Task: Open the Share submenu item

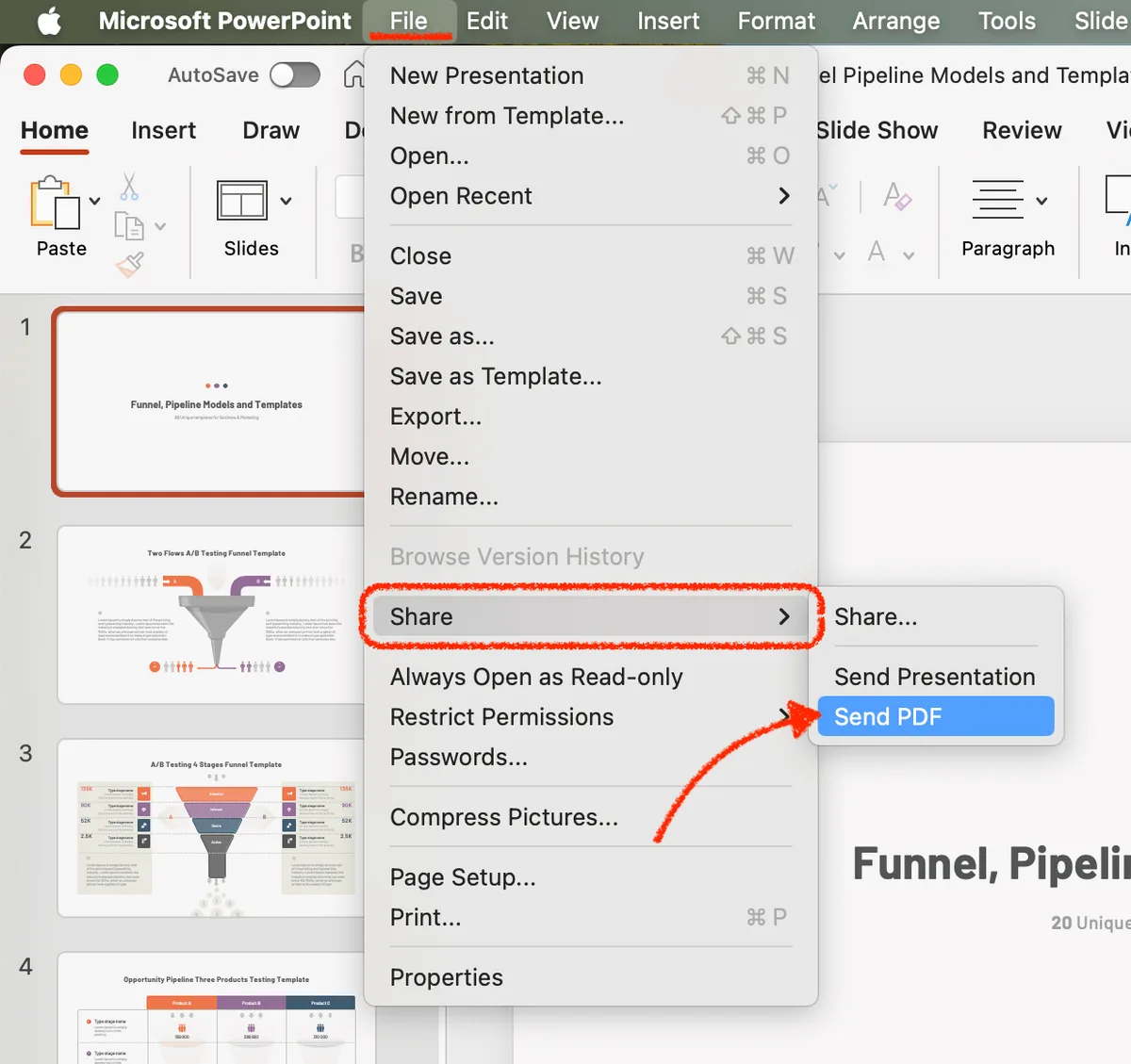Action: pyautogui.click(x=590, y=616)
